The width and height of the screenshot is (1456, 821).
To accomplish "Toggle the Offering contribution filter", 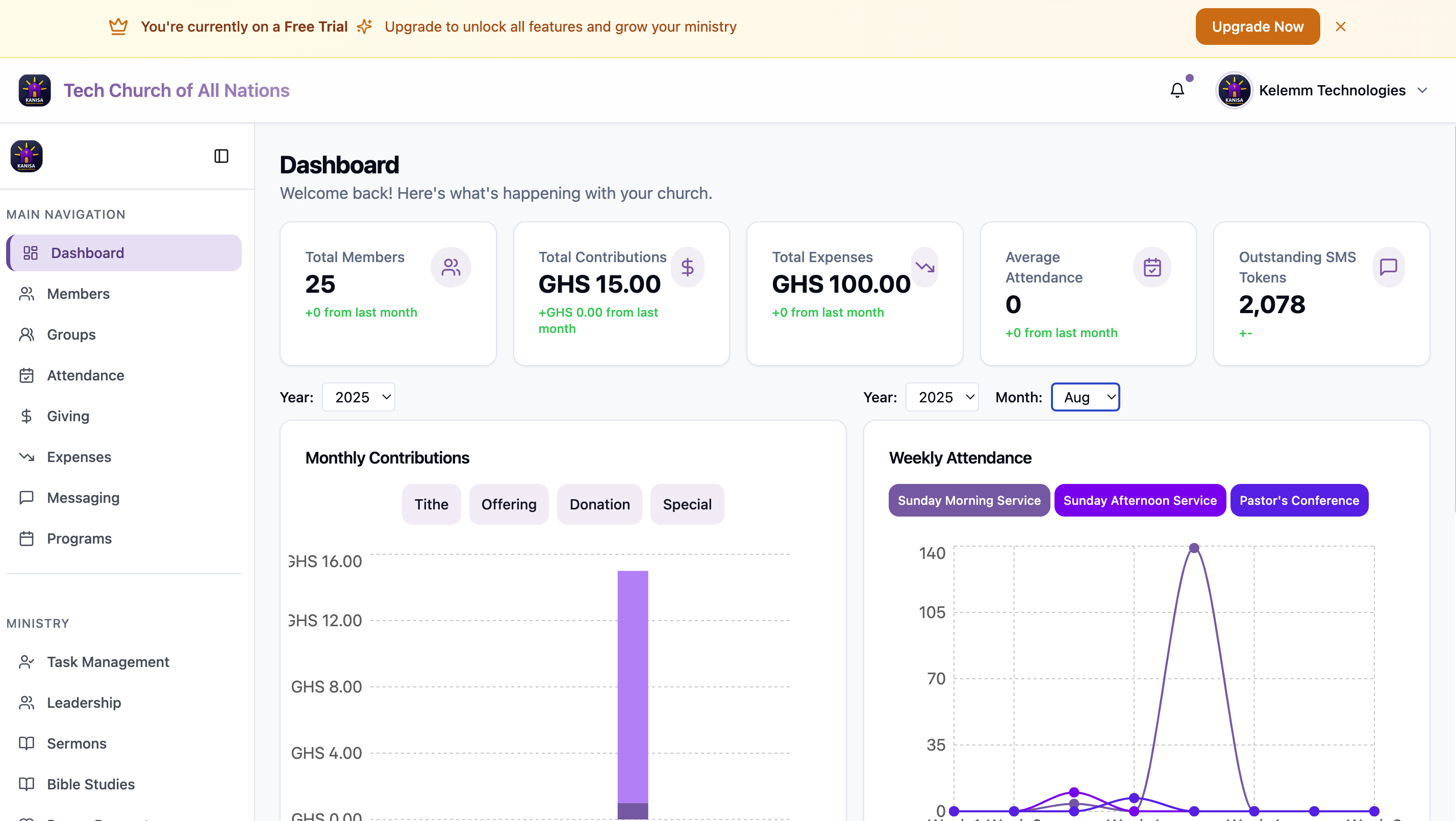I will tap(508, 504).
